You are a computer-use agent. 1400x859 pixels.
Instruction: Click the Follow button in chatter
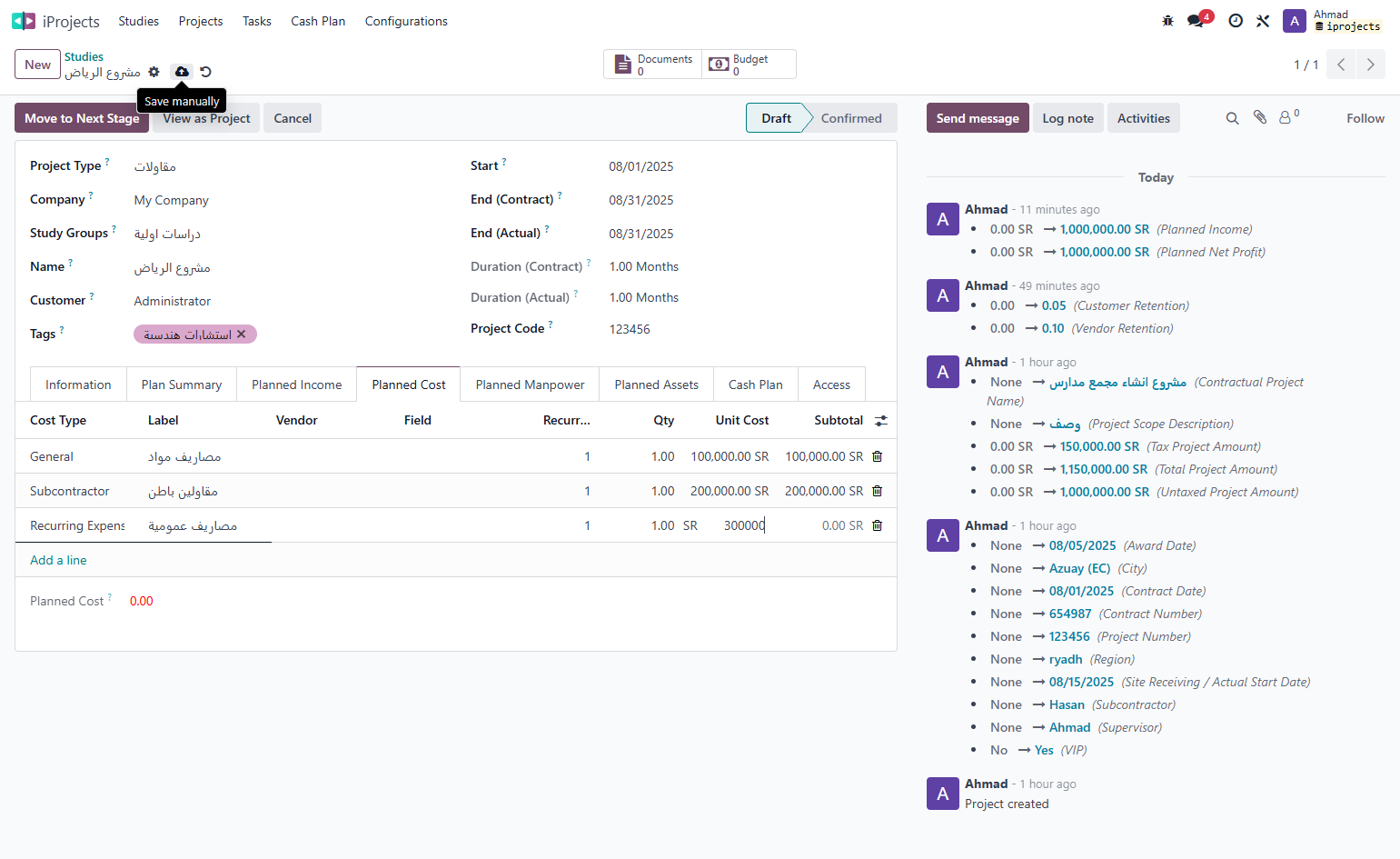tap(1365, 118)
